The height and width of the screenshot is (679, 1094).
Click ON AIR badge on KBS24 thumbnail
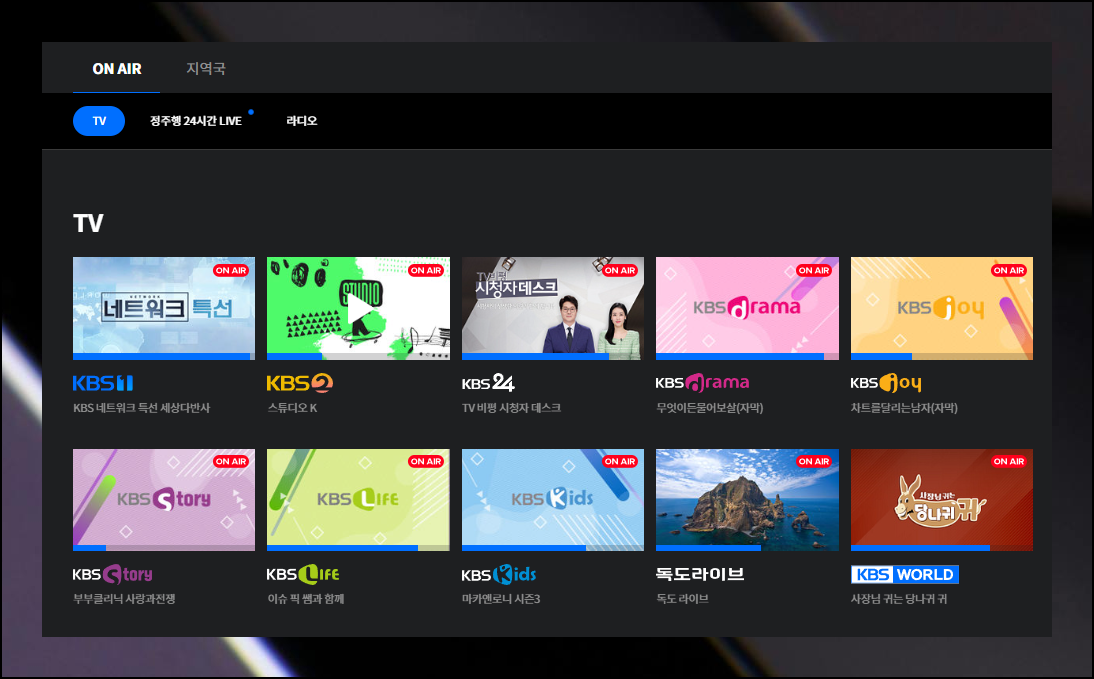click(x=620, y=270)
